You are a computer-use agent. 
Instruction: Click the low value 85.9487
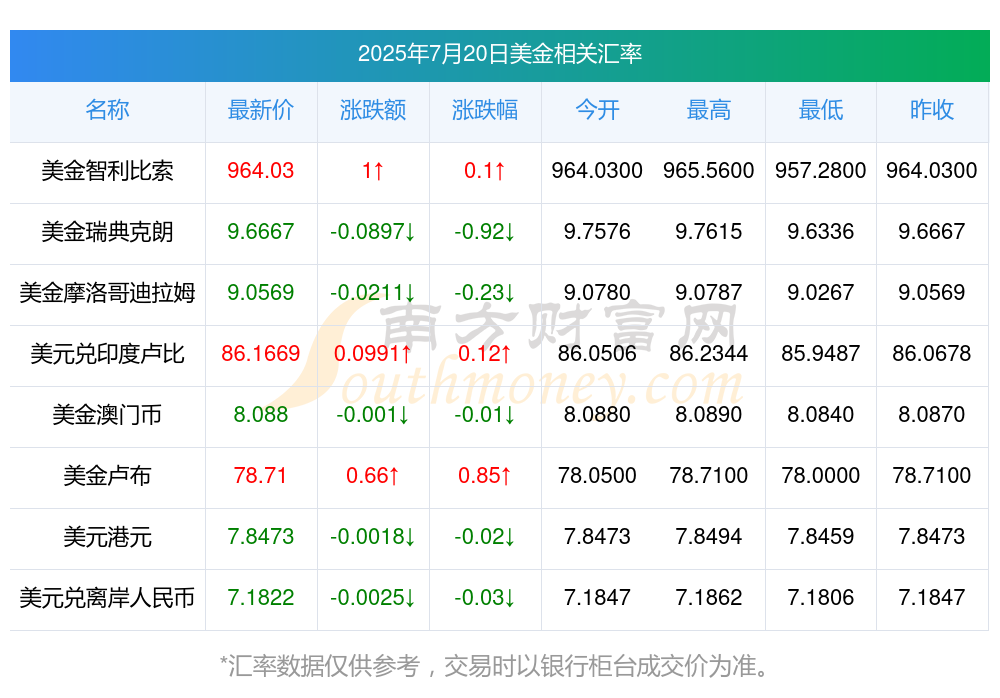[821, 353]
